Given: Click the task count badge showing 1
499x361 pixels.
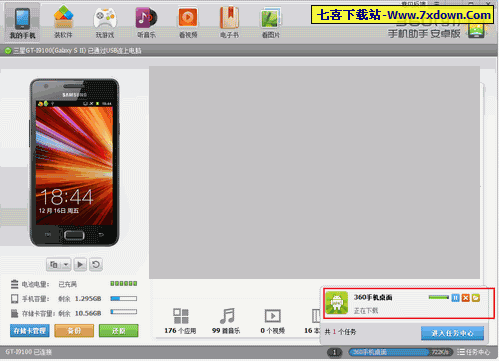Looking at the screenshot, I should pos(335,352).
